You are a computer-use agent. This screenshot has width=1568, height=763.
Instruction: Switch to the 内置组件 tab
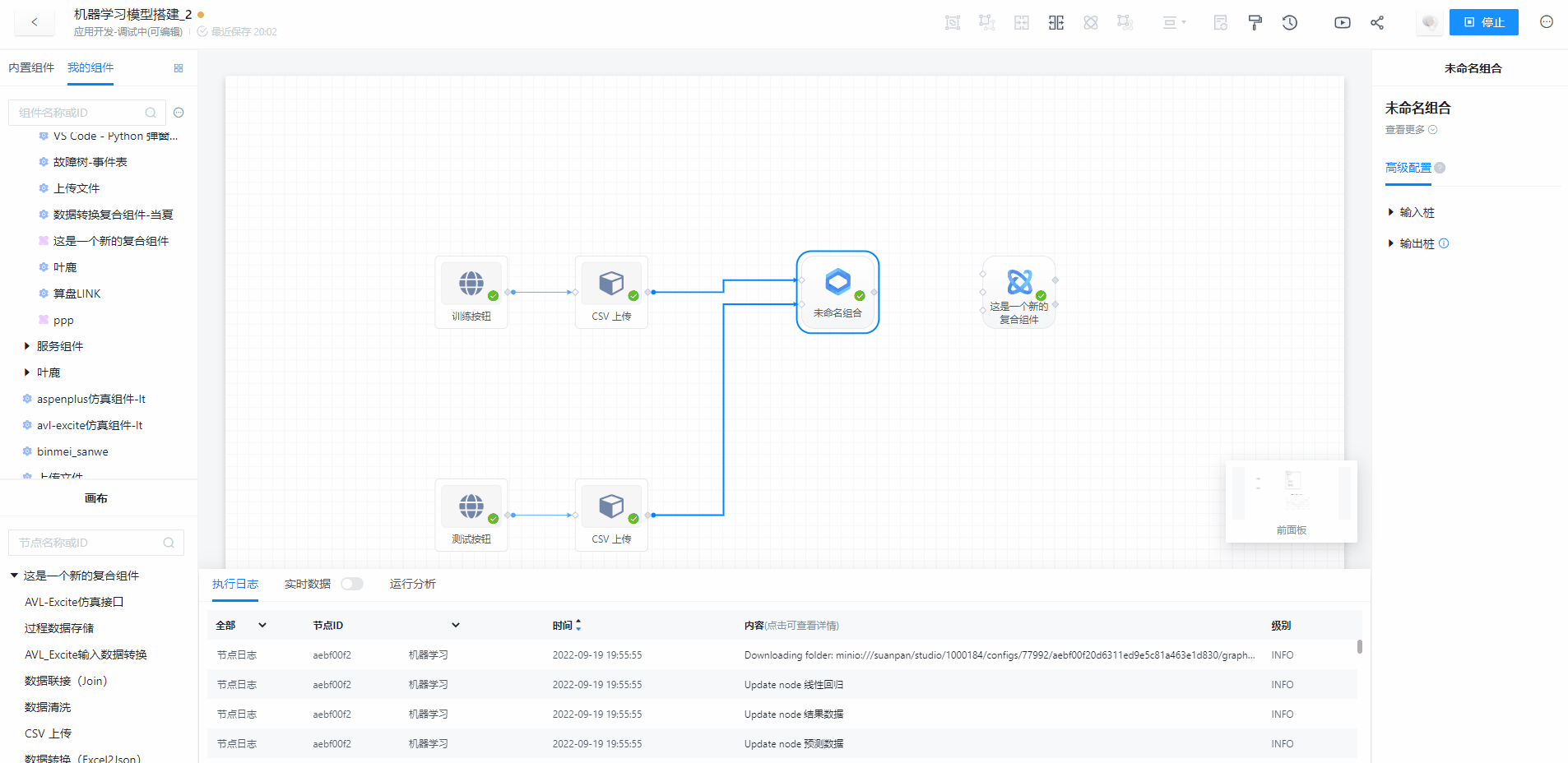(31, 67)
